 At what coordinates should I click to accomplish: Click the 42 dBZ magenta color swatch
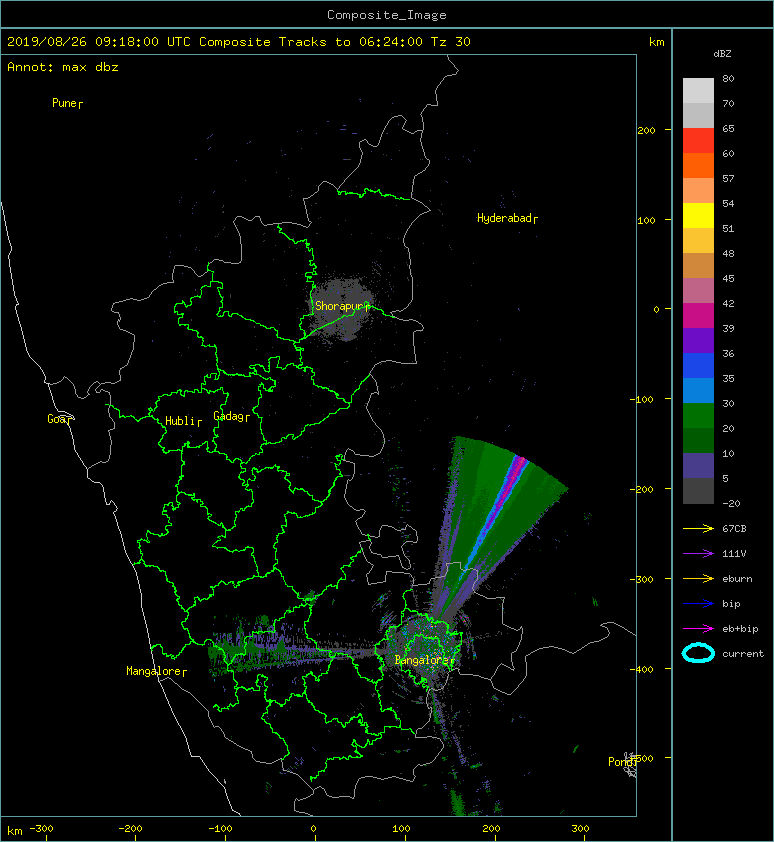click(698, 315)
